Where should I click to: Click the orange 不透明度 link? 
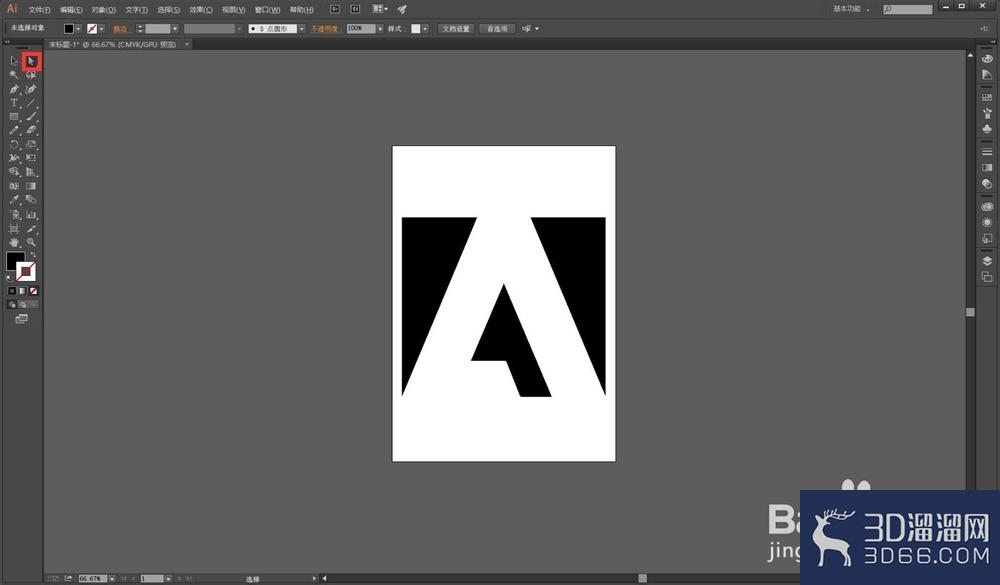[x=325, y=29]
